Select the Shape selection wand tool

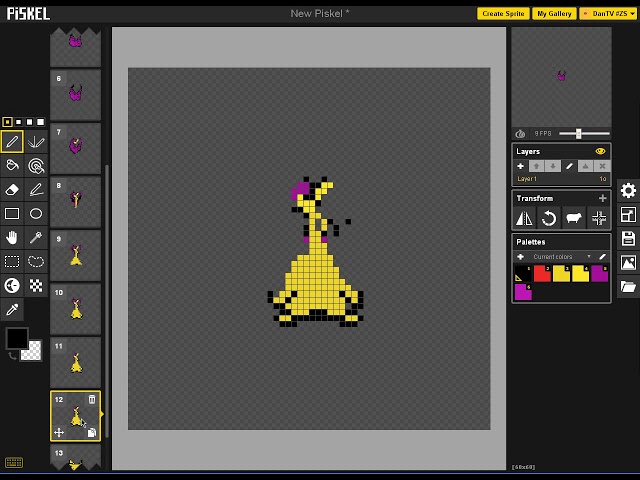[36, 238]
